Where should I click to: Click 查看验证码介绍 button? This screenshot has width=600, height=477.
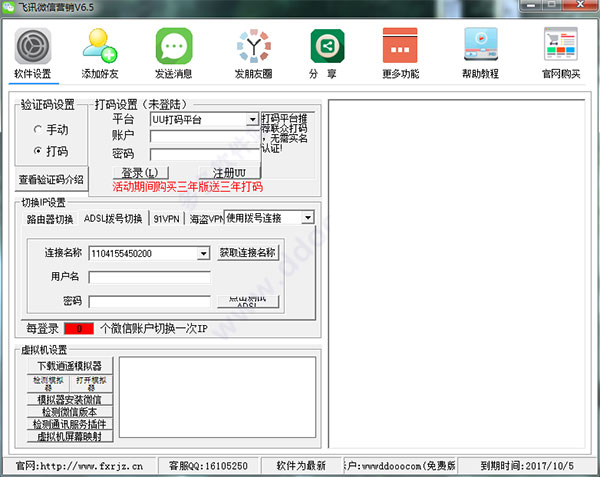51,179
